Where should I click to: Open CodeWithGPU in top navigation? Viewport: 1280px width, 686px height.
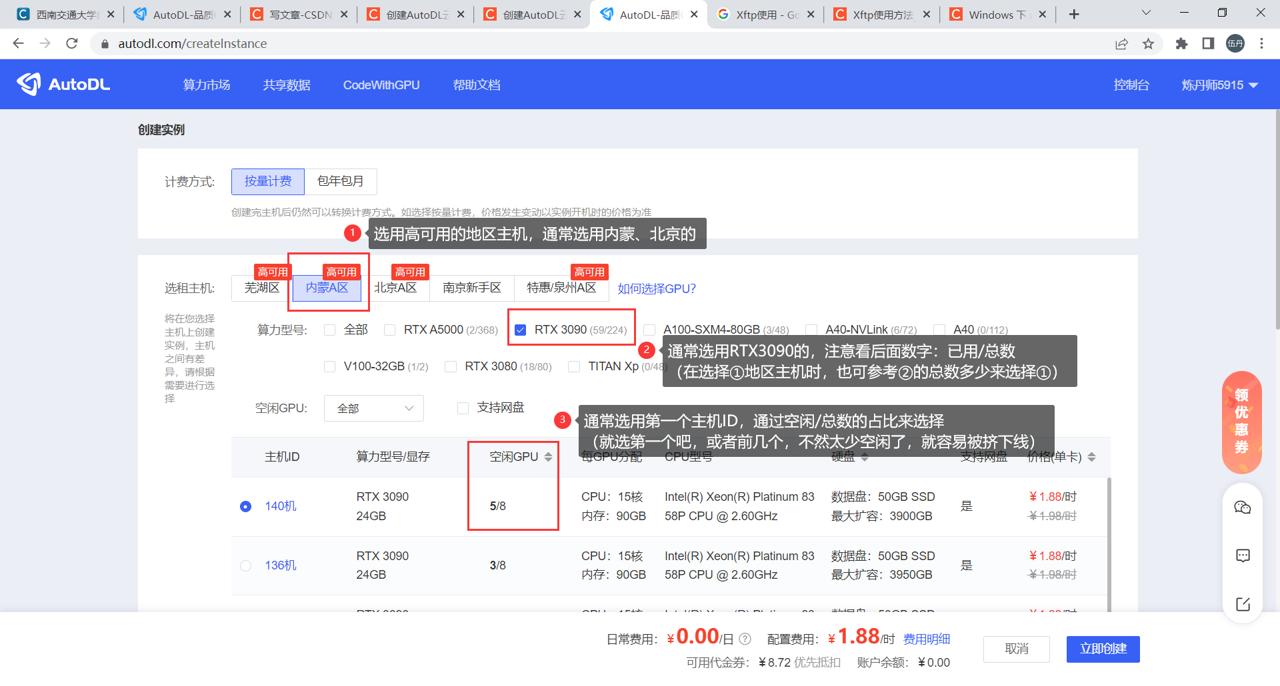click(381, 85)
